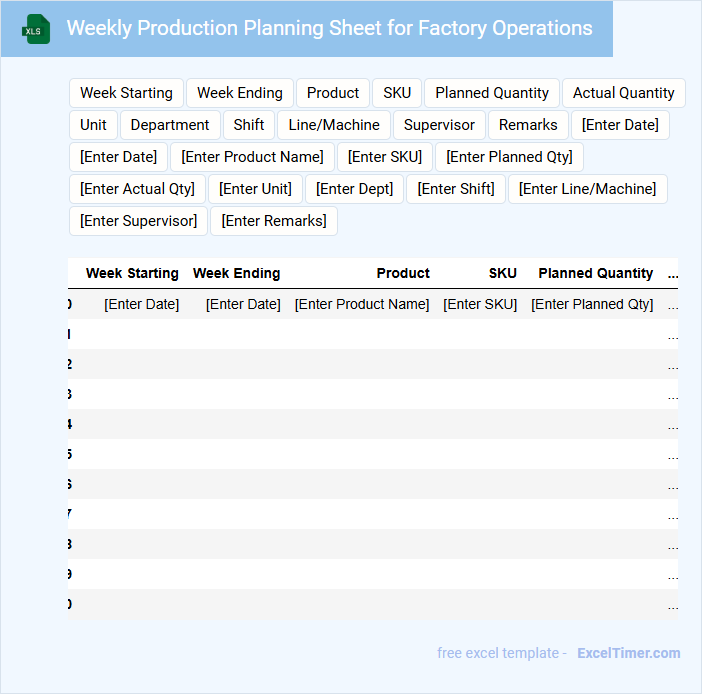Select the Remarks tag chip
The image size is (702, 694).
point(528,125)
